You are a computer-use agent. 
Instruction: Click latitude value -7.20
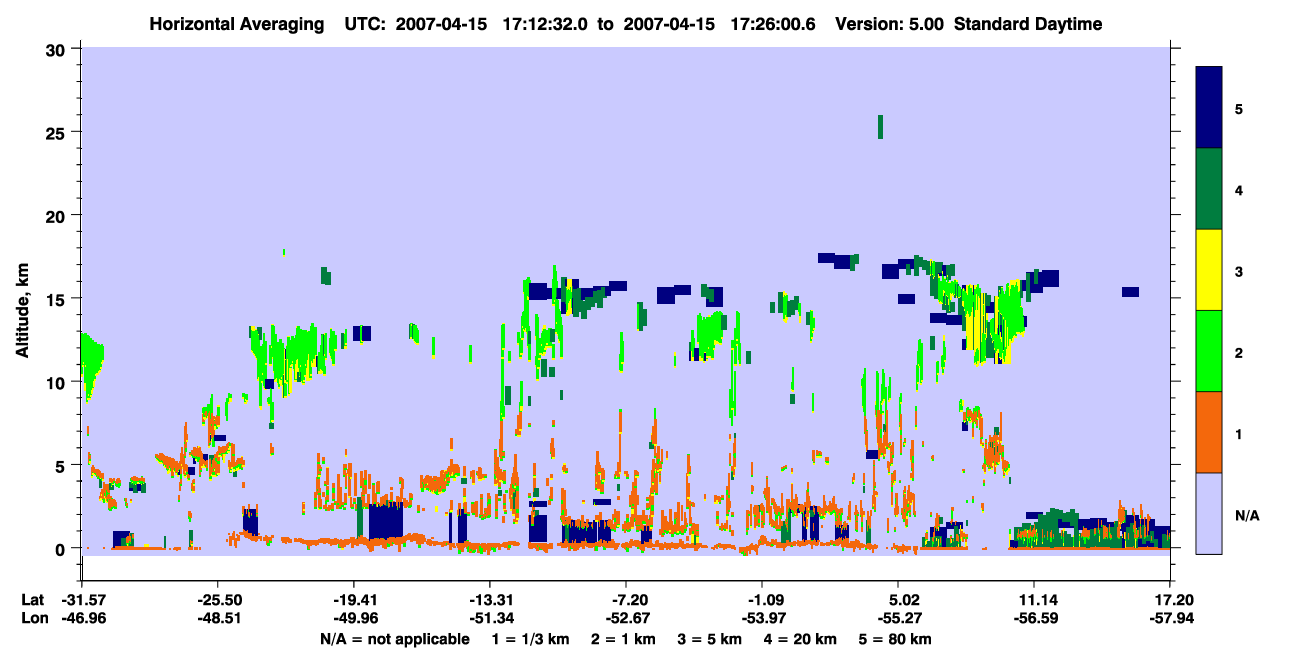[x=626, y=600]
